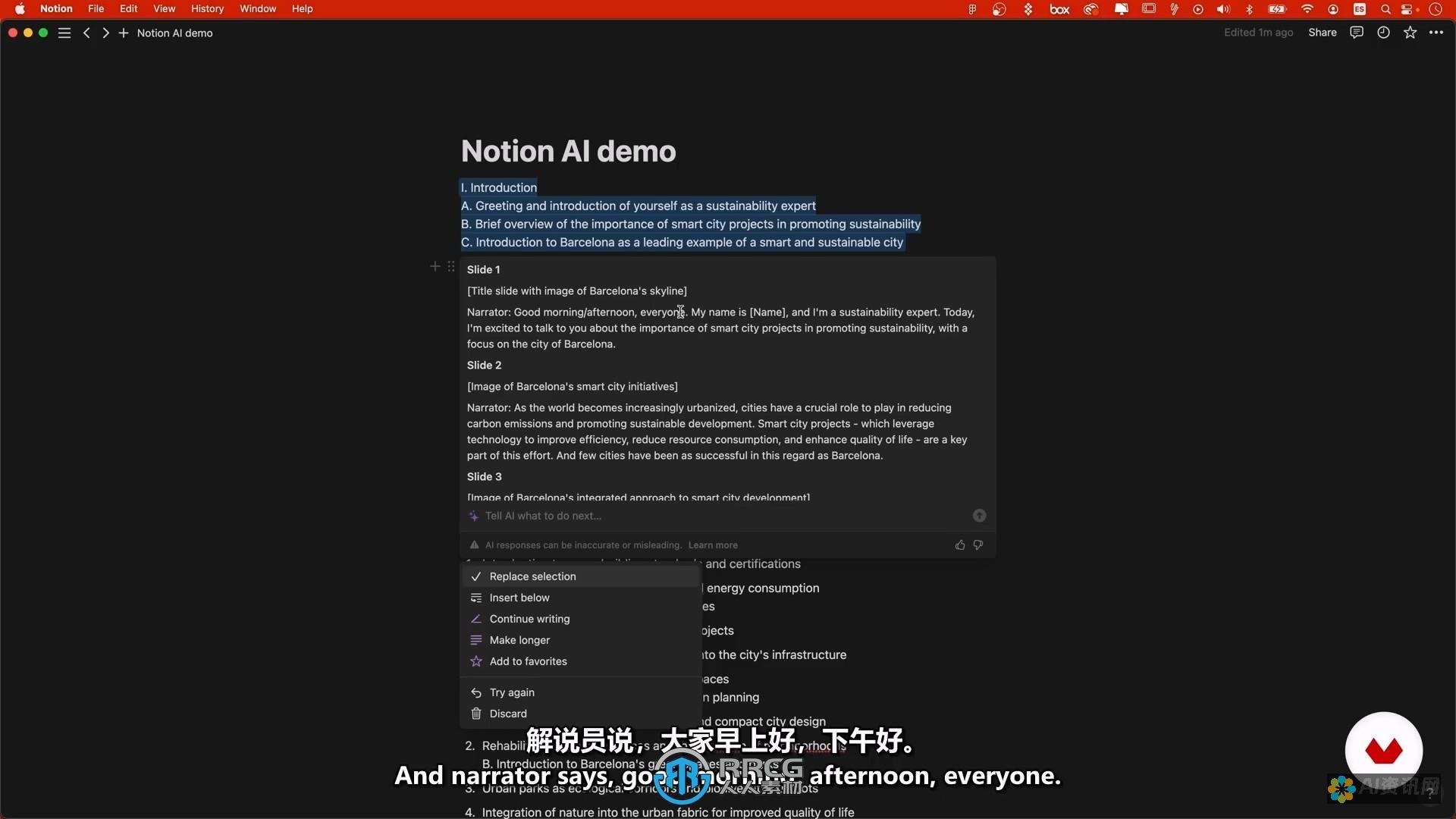Image resolution: width=1456 pixels, height=819 pixels.
Task: Click the AI send arrow button
Action: [x=979, y=515]
